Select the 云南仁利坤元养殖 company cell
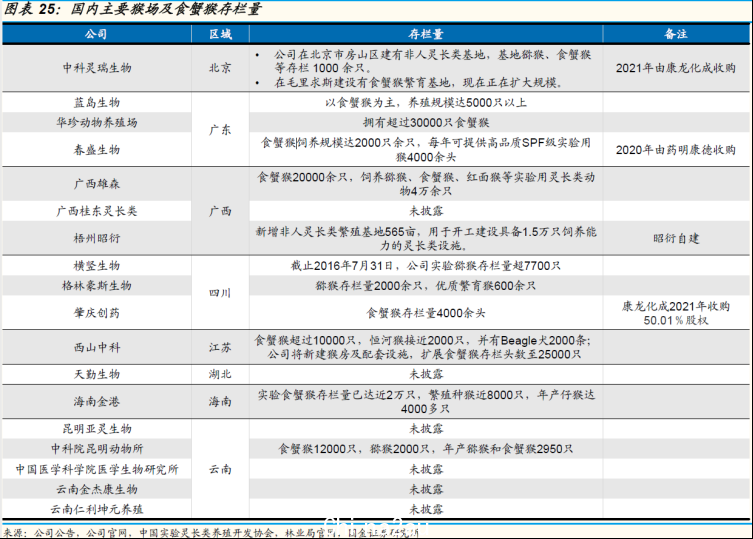This screenshot has width=753, height=539. 97,509
